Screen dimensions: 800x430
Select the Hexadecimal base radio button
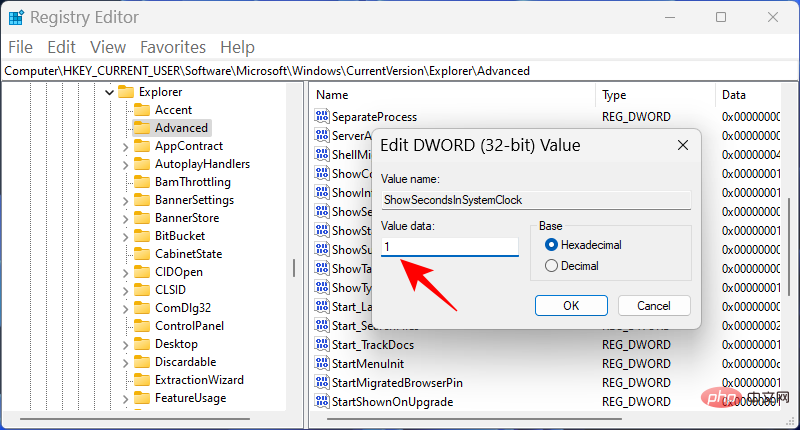(551, 244)
